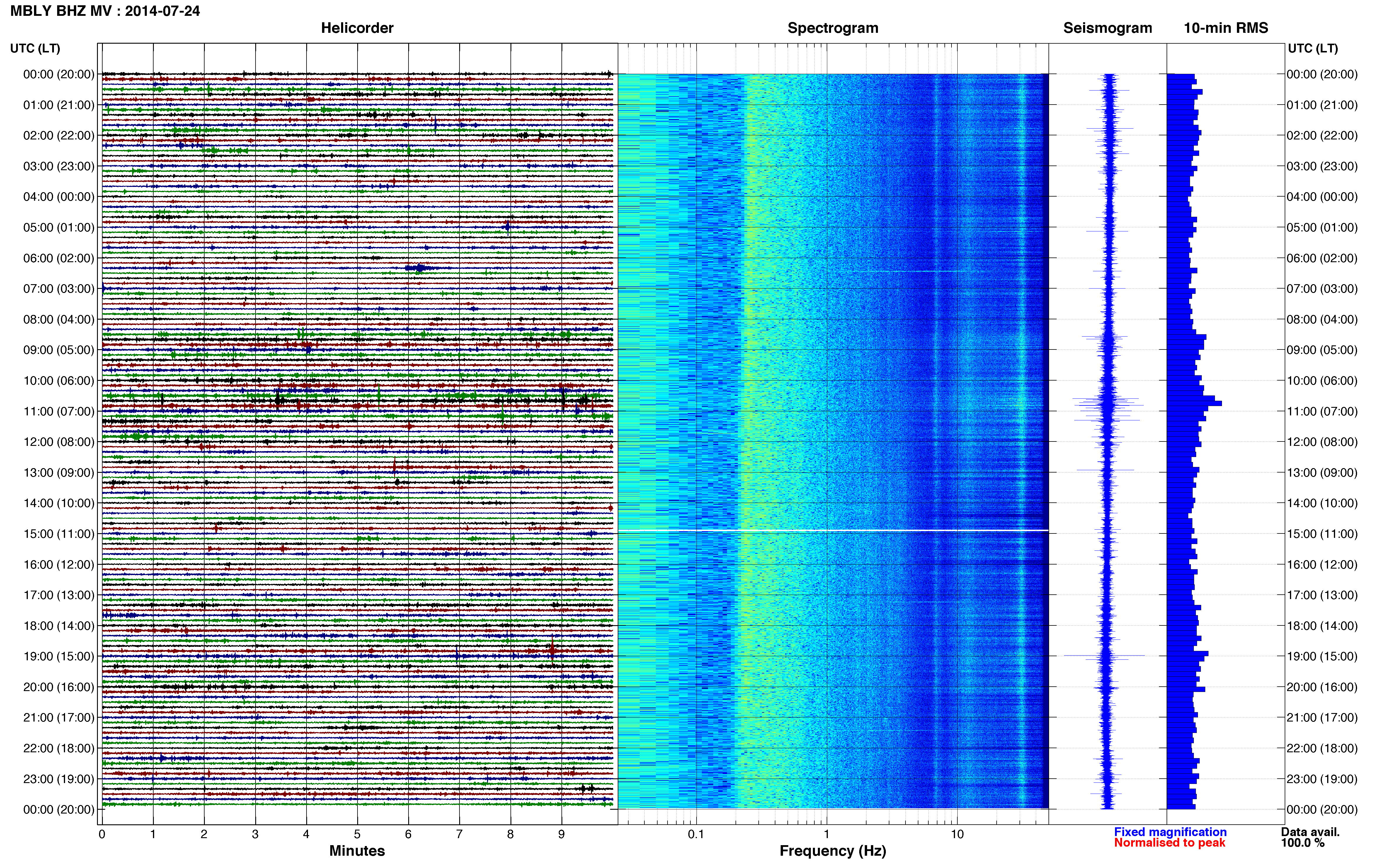This screenshot has height=868, width=1389.
Task: Click 12:00 (08:00) on the RMS panel time axis
Action: pos(1322,442)
